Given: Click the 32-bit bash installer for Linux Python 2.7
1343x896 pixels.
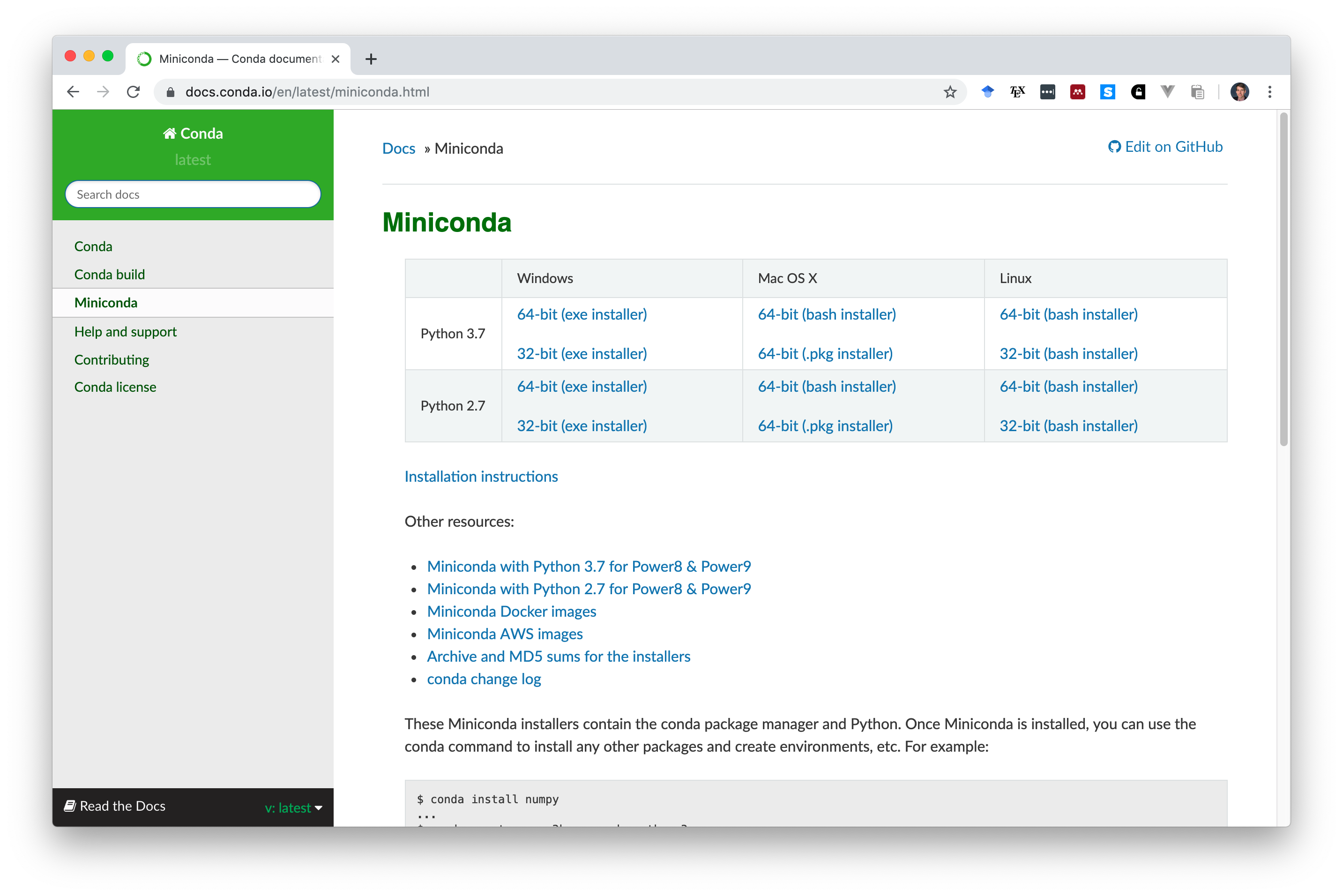Looking at the screenshot, I should tap(1068, 424).
